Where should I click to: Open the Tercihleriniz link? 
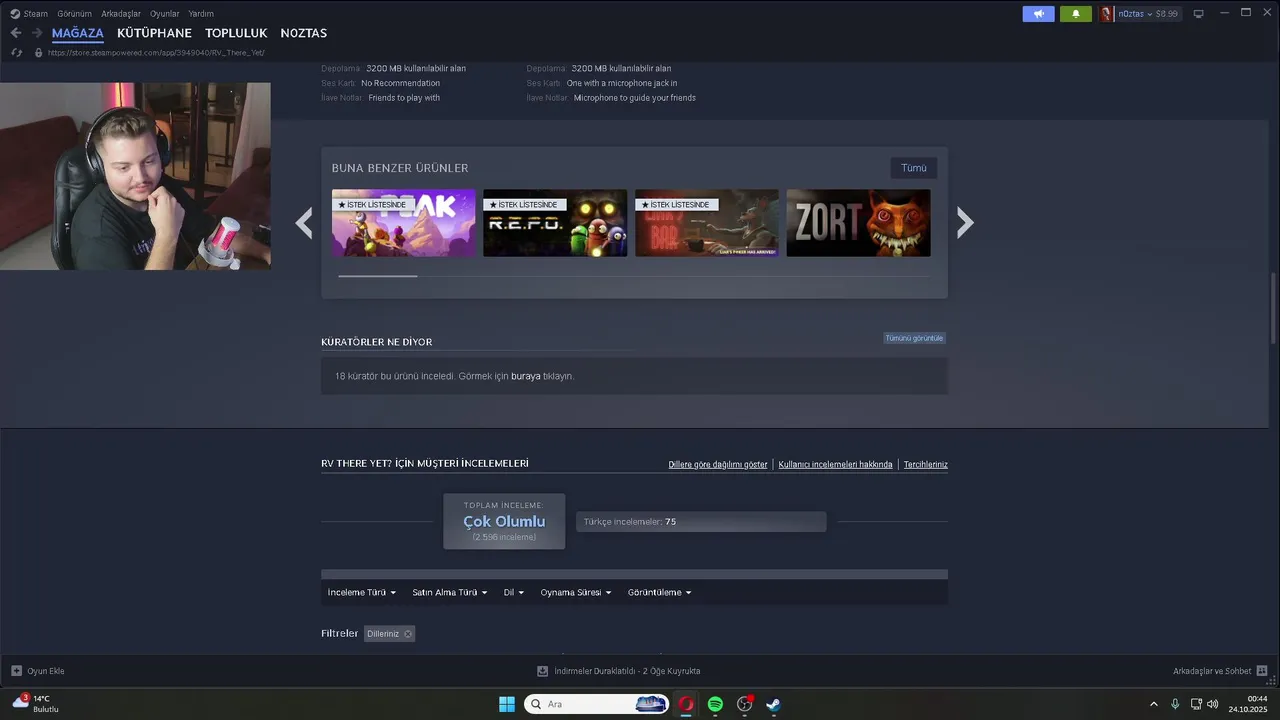[x=926, y=464]
